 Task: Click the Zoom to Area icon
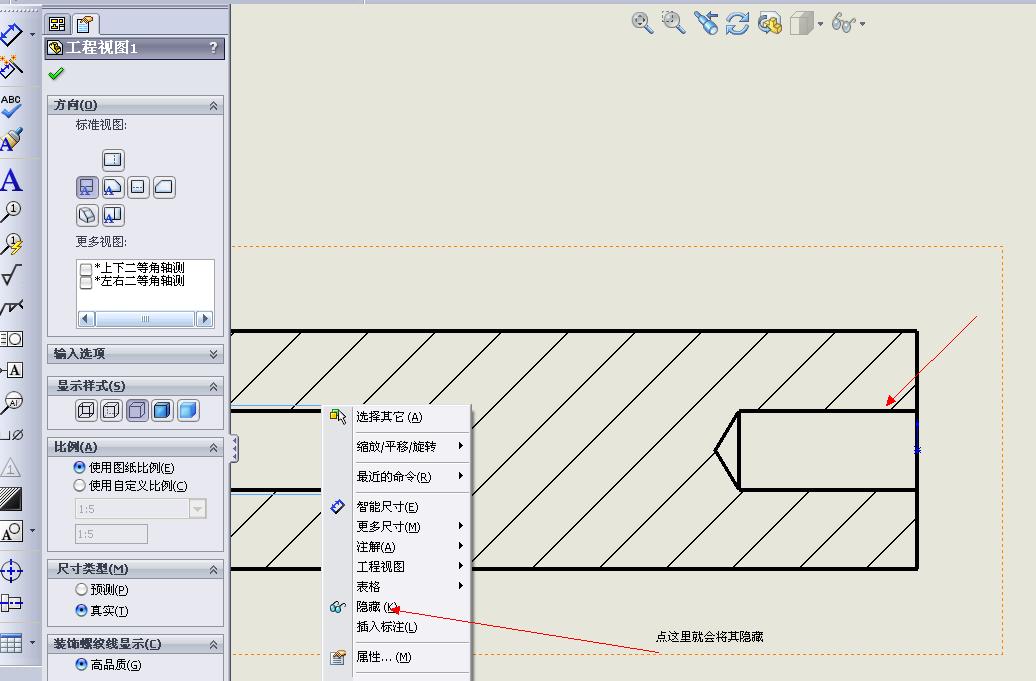point(674,23)
